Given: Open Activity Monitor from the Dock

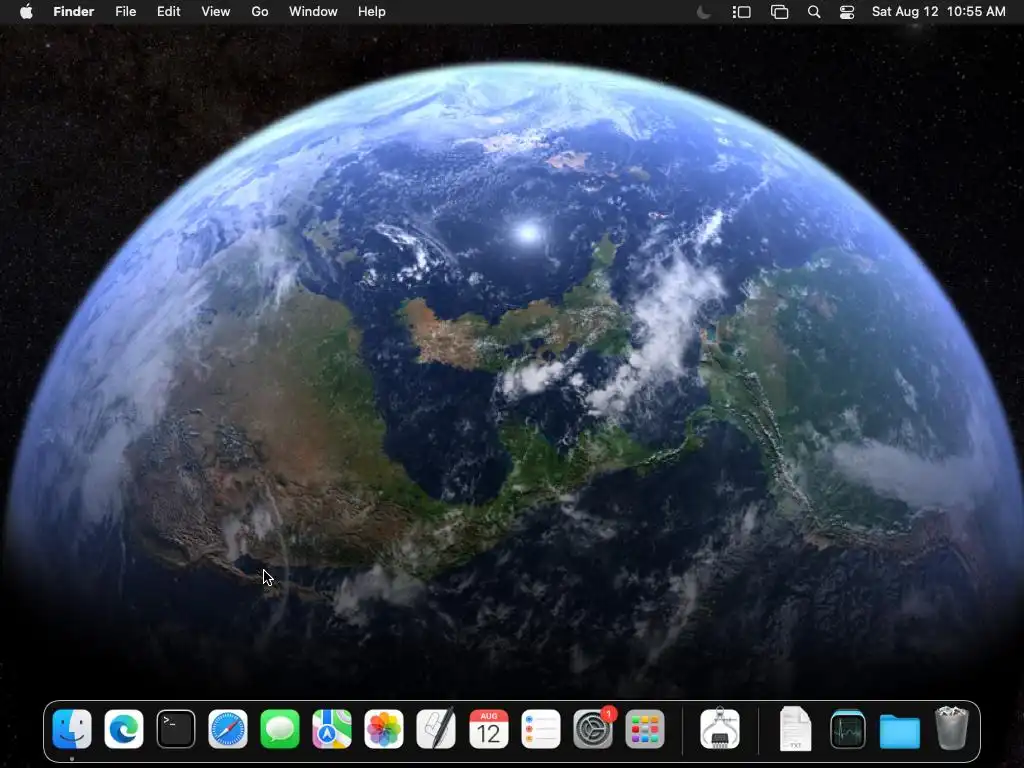Looking at the screenshot, I should [848, 729].
